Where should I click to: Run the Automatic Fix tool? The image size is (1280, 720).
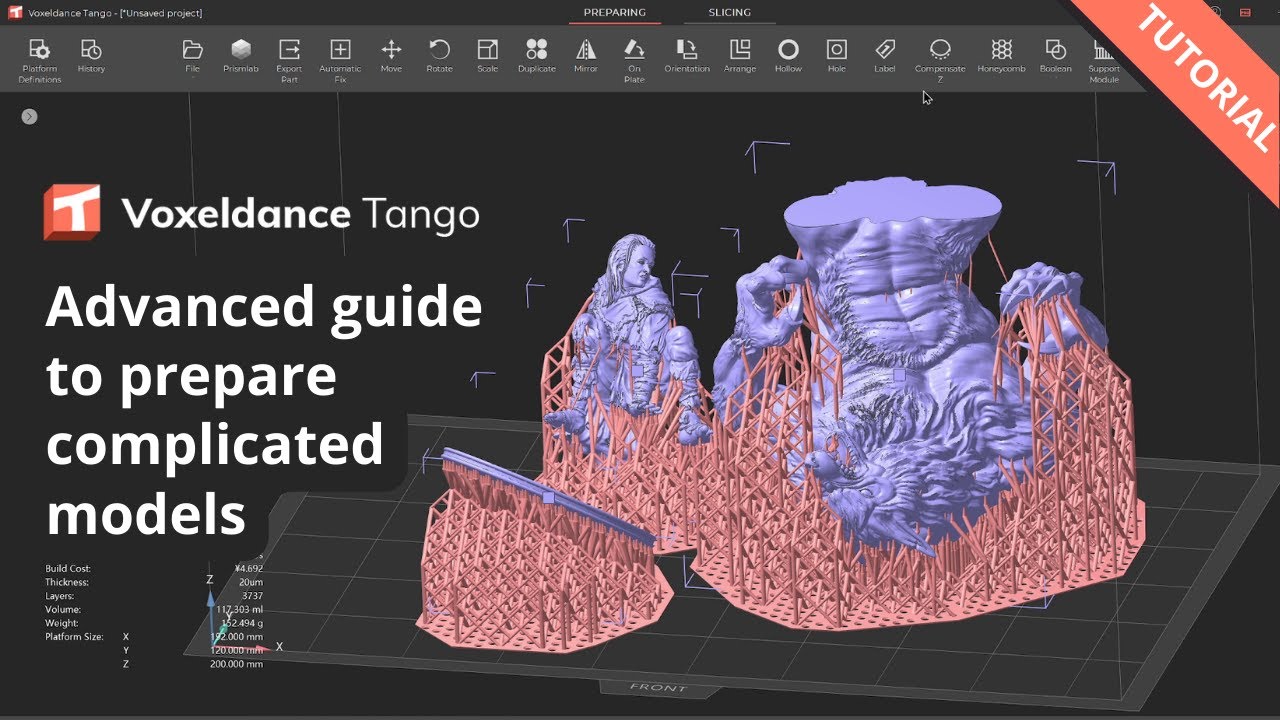click(x=340, y=60)
